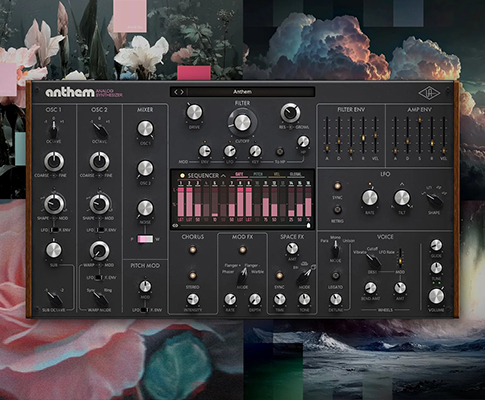Click the Voice Mode Para/Mono/Unison switch
The height and width of the screenshot is (400, 485).
[x=335, y=250]
